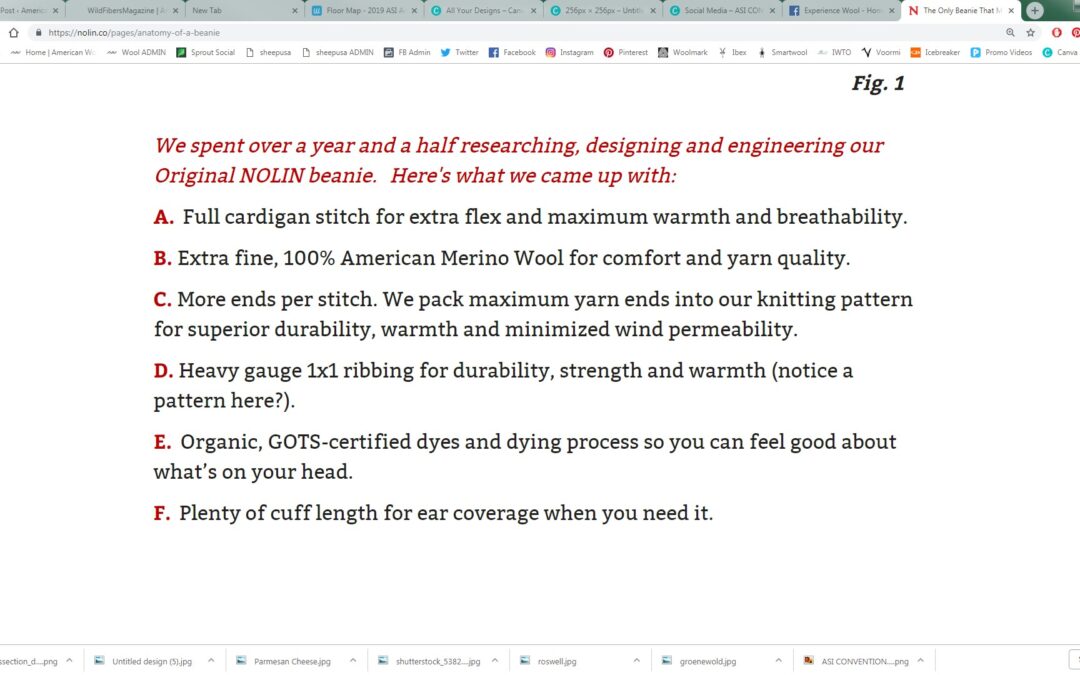The image size is (1080, 675).
Task: Open a new tab with the plus button
Action: (1035, 10)
